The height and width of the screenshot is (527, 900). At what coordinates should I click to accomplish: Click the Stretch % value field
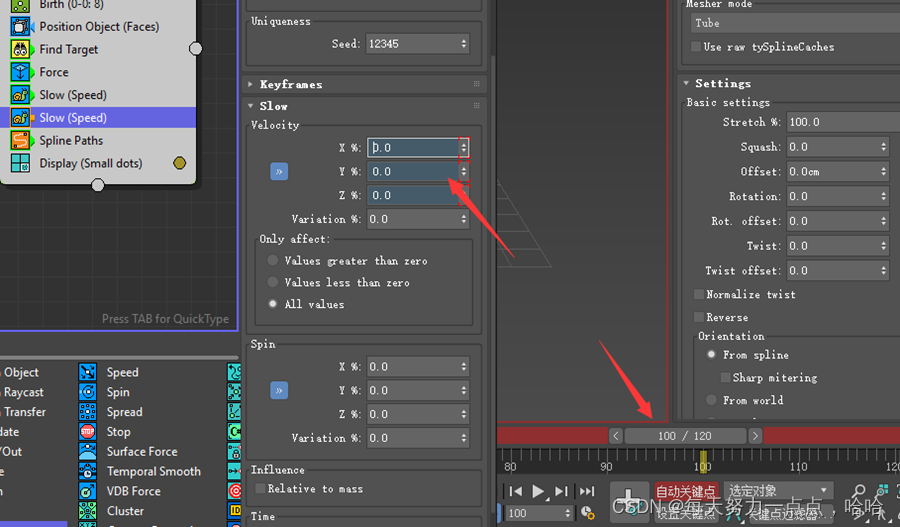(x=843, y=122)
